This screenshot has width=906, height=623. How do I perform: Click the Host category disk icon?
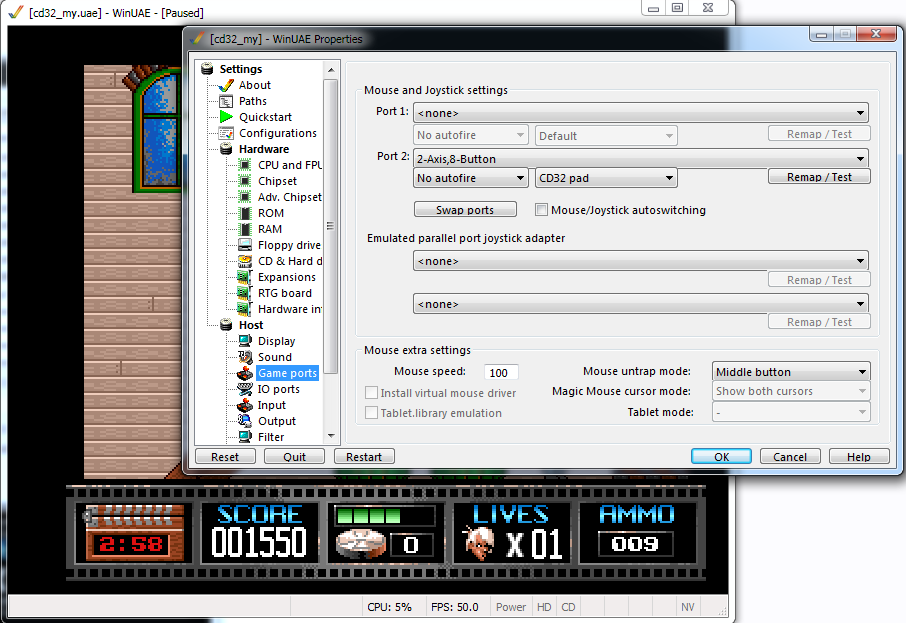226,325
